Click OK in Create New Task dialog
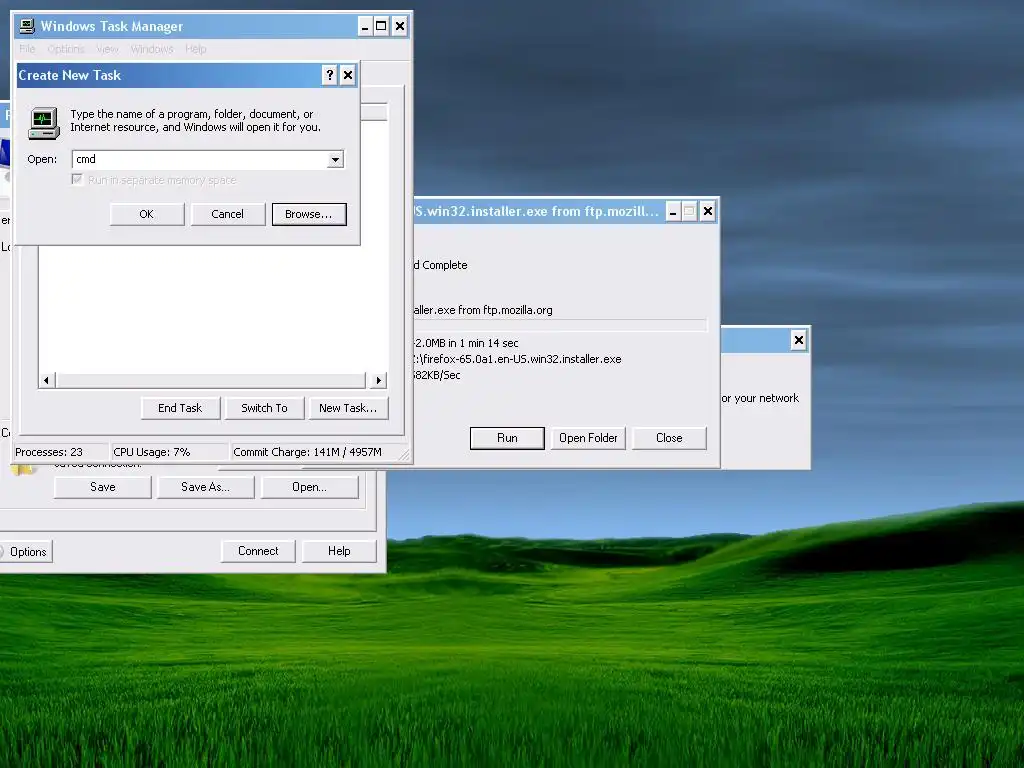Image resolution: width=1024 pixels, height=768 pixels. (x=147, y=214)
